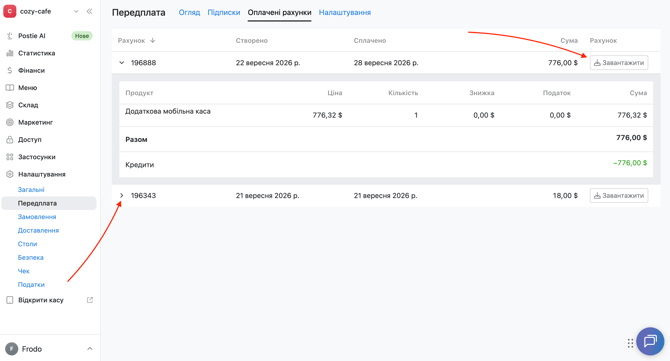Go to Замовлення settings link
670x361 pixels.
pos(37,217)
